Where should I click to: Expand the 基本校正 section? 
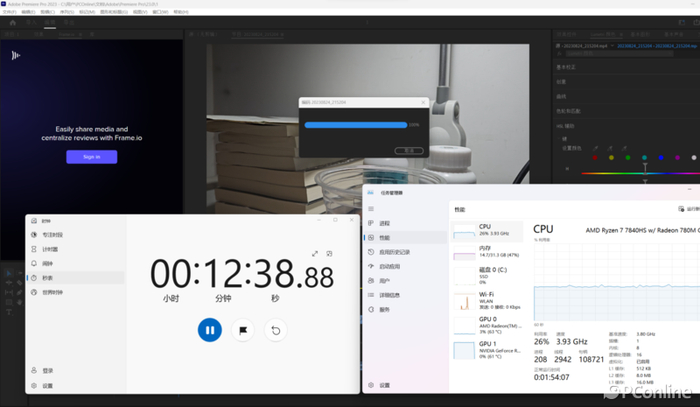pos(566,67)
